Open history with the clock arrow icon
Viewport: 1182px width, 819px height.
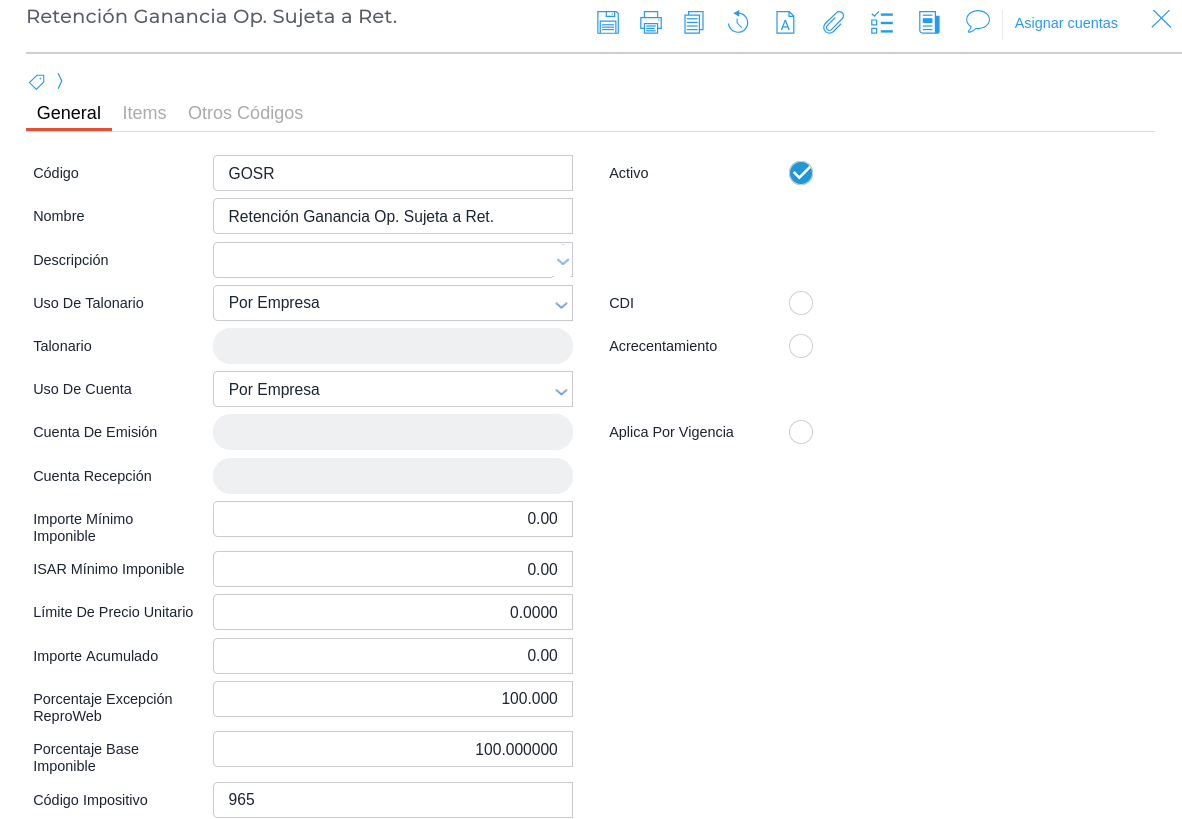coord(738,22)
